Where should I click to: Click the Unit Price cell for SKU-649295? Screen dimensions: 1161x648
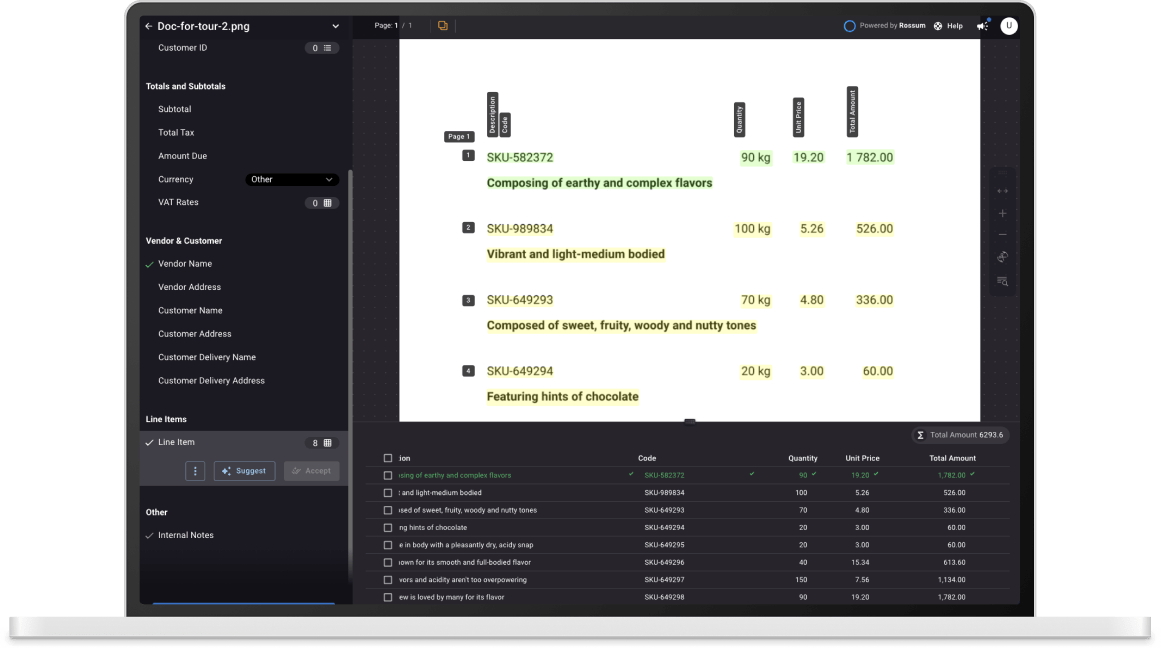click(862, 545)
